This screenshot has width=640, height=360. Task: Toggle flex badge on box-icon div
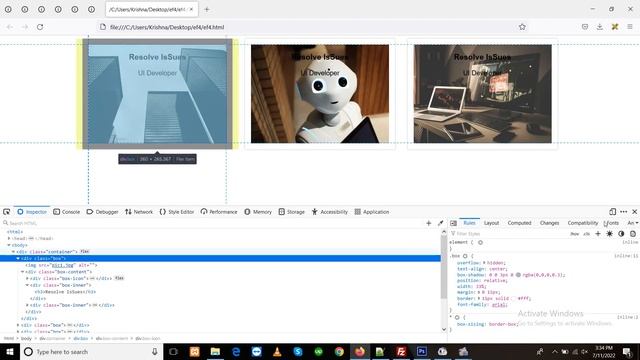click(119, 278)
